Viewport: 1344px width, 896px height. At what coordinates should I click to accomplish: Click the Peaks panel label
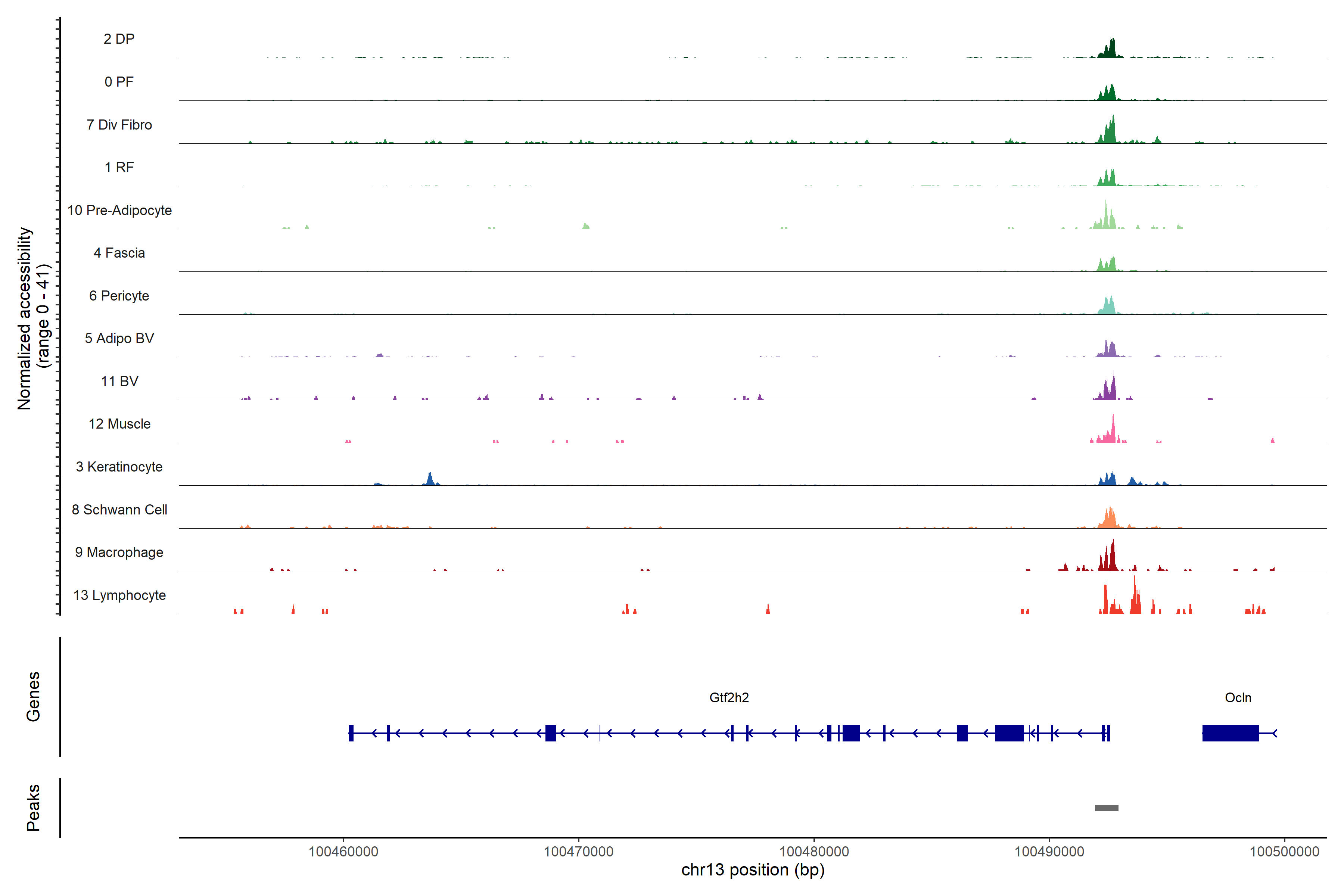click(x=33, y=807)
